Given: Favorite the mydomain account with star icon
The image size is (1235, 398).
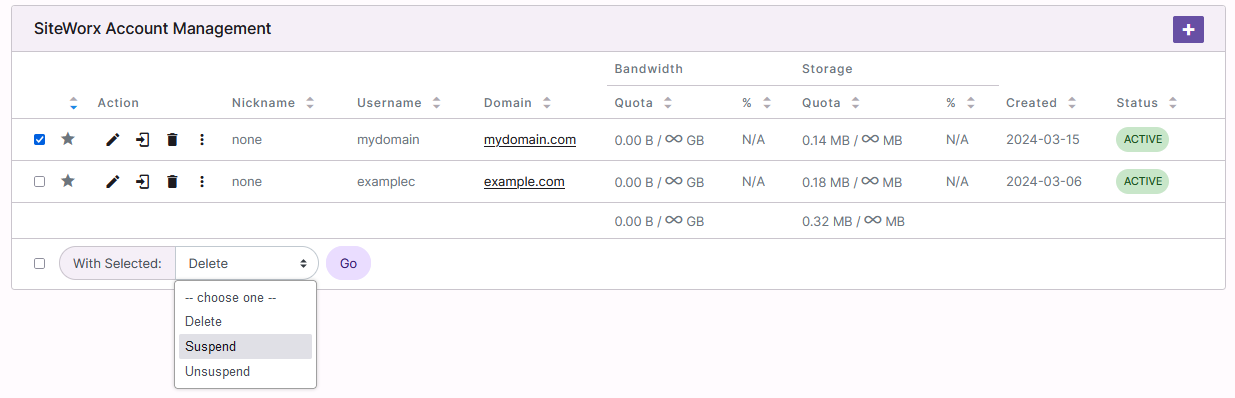Looking at the screenshot, I should [68, 139].
